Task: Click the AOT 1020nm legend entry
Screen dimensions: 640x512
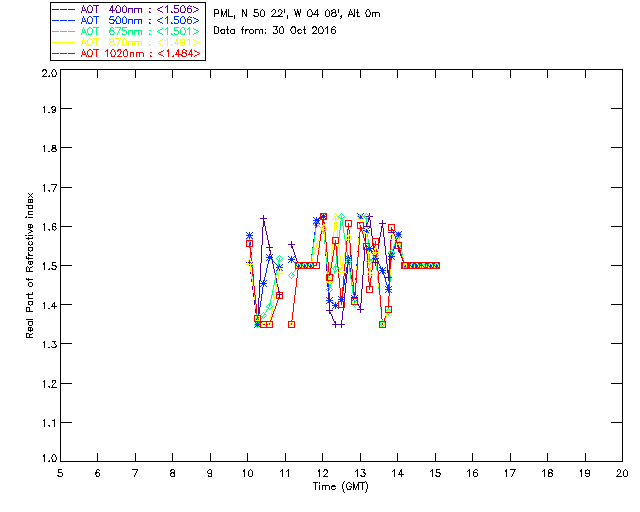Action: (x=126, y=53)
